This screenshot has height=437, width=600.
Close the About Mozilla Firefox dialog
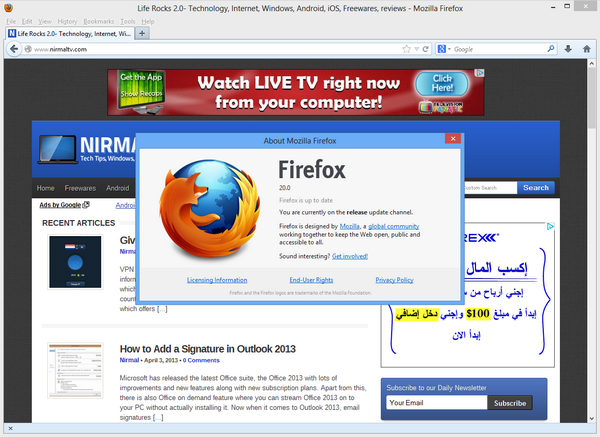coord(453,139)
